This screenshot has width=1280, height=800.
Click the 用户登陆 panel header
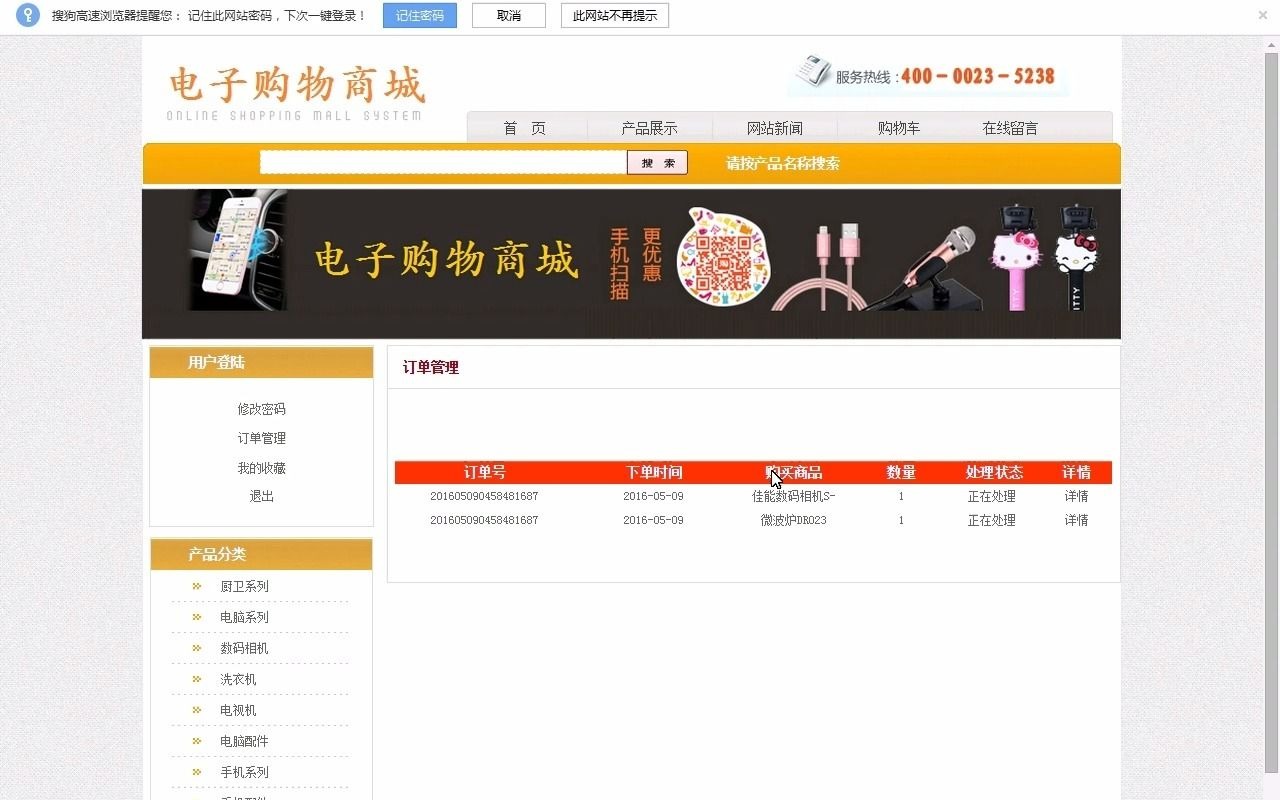[x=261, y=362]
